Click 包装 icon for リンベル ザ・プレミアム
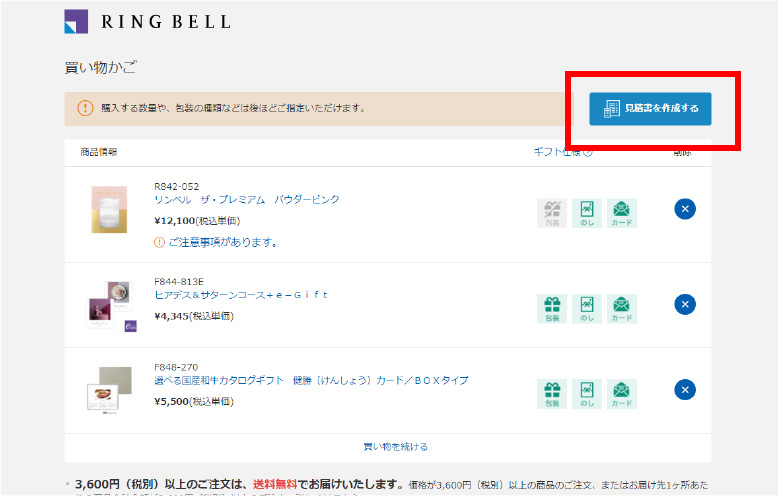Screen dimensions: 779x496 click(x=552, y=213)
